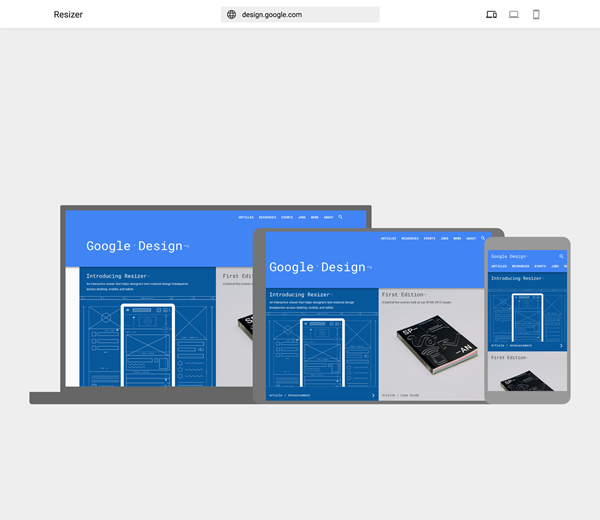The image size is (600, 520).
Task: Click the wireframe illustration in laptop preview
Action: click(148, 341)
